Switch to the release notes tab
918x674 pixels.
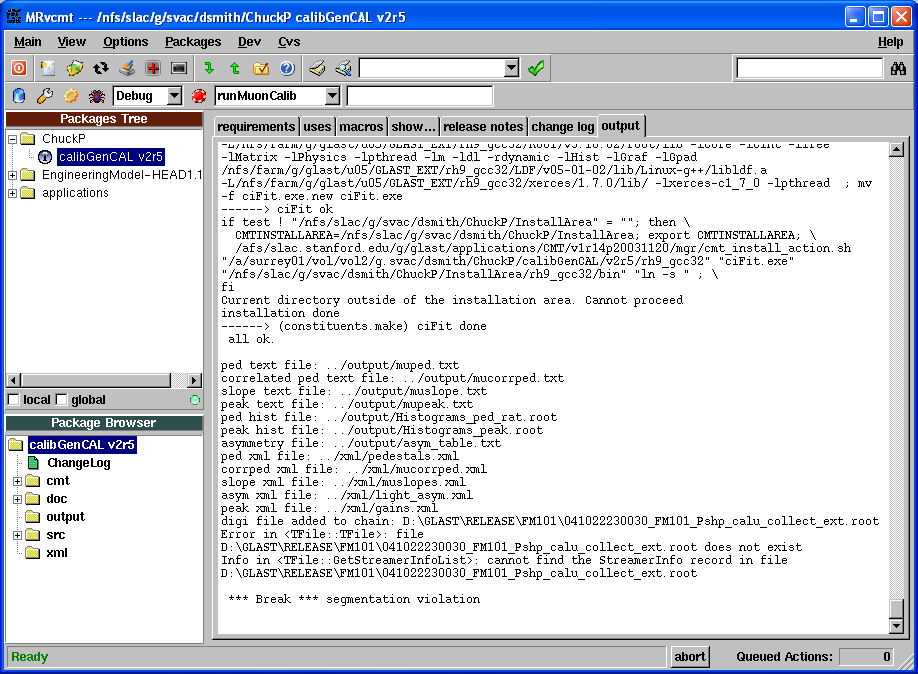click(x=483, y=126)
